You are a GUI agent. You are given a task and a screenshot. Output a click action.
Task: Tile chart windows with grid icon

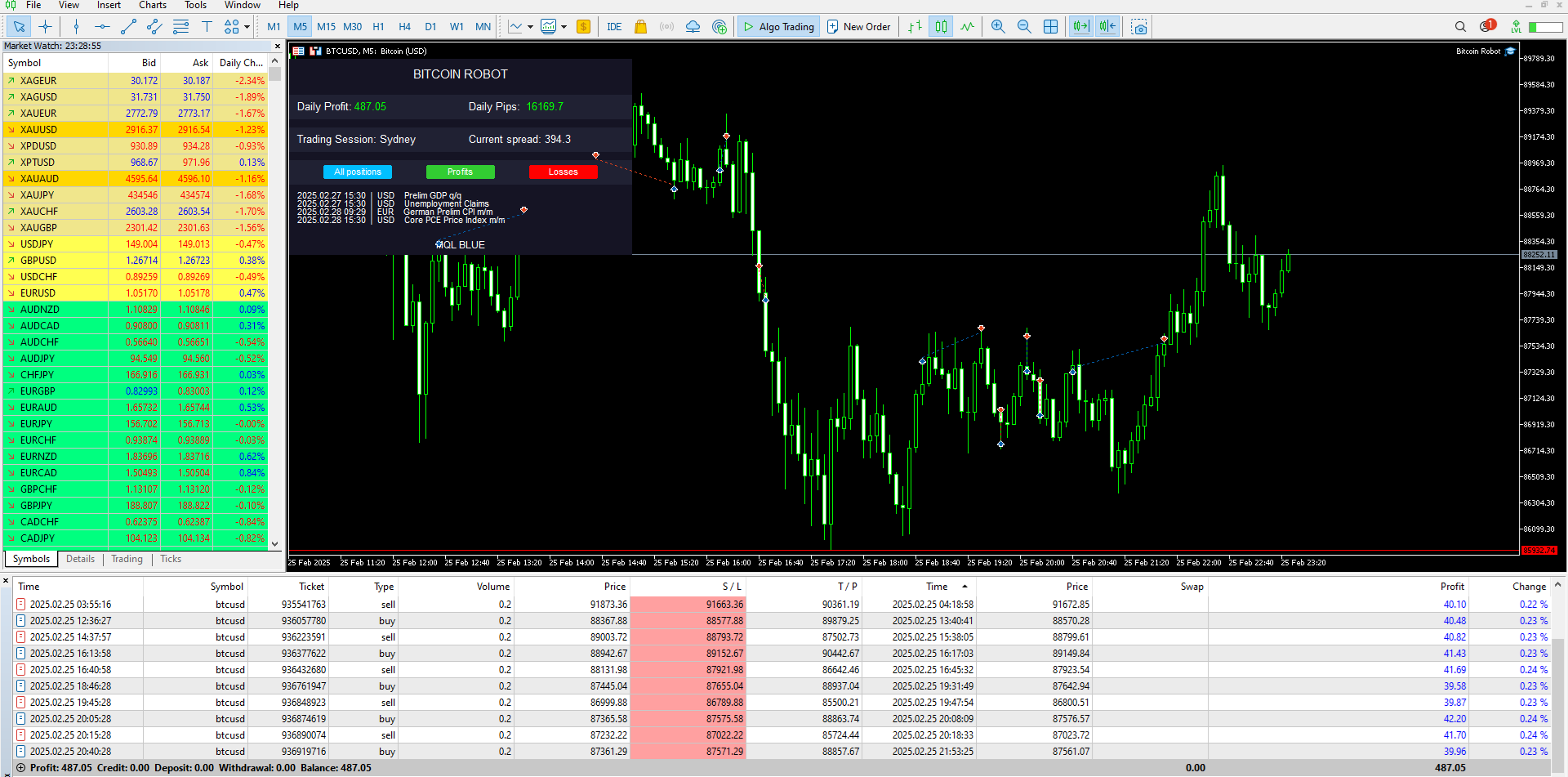point(1051,27)
